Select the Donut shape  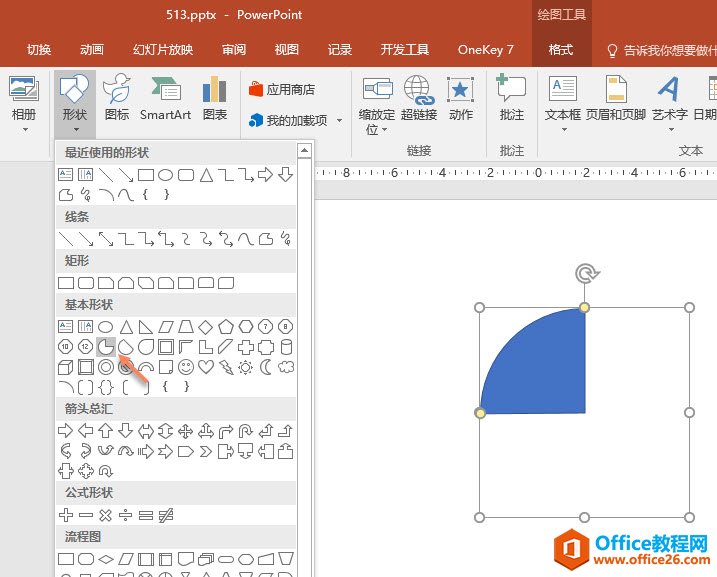click(106, 367)
